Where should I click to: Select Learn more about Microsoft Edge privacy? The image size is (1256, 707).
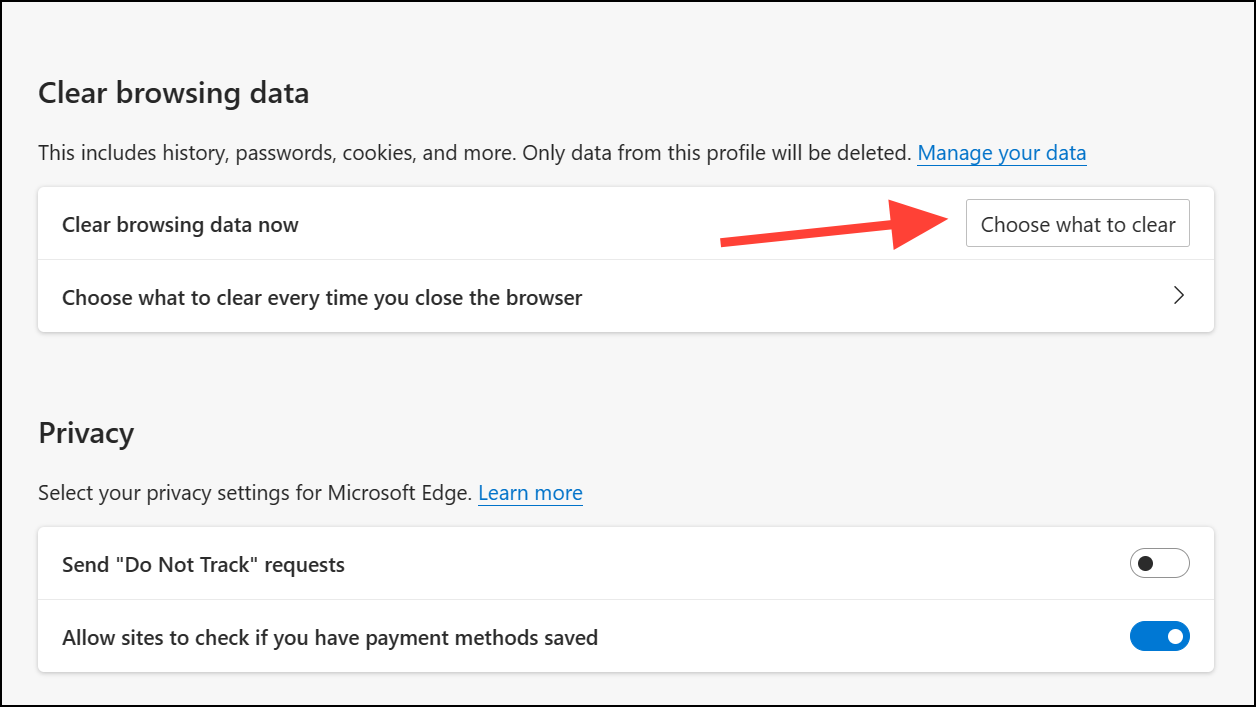[x=530, y=492]
